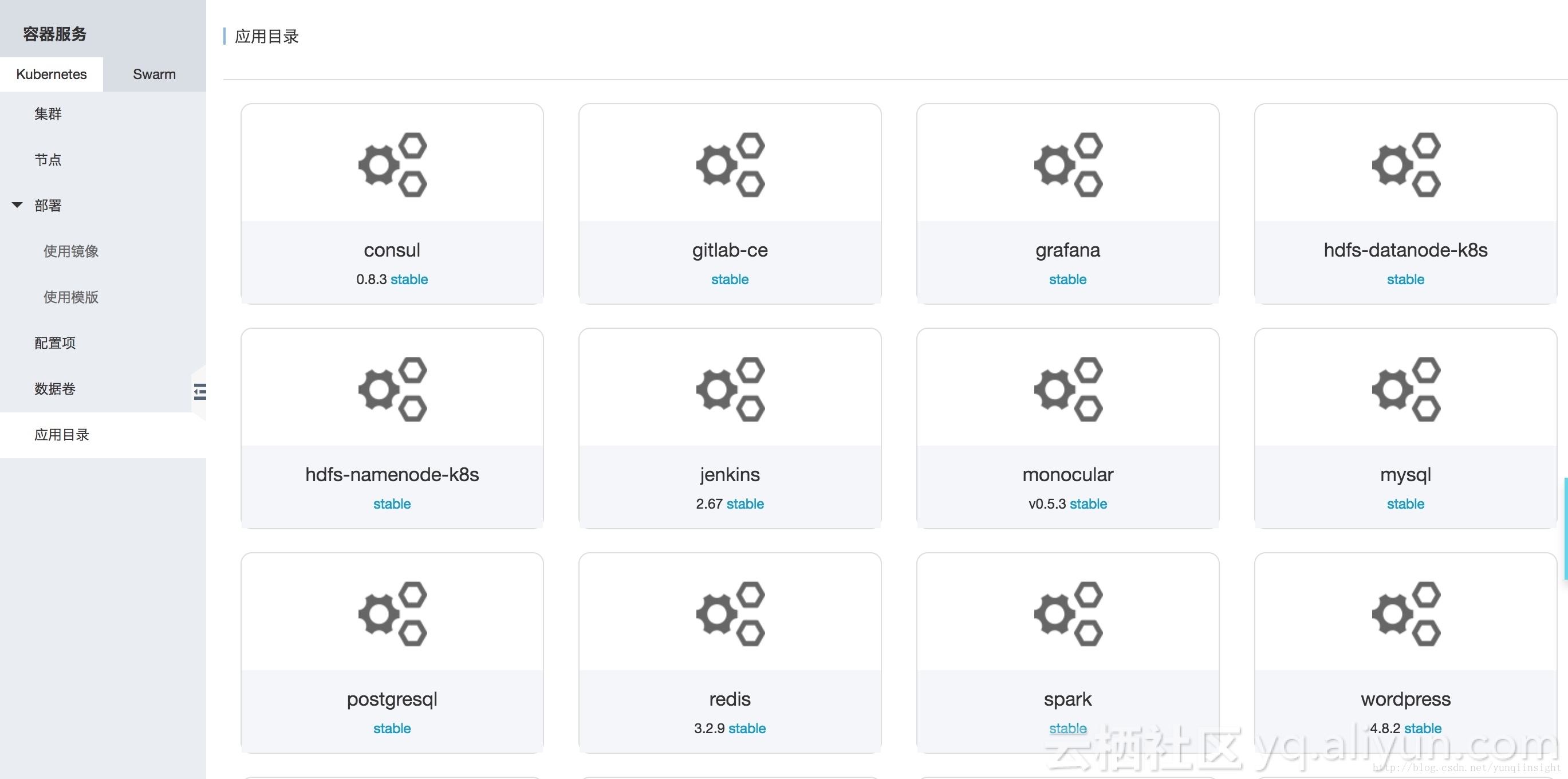Open the 节点 menu item
This screenshot has height=779, width=1568.
(48, 159)
